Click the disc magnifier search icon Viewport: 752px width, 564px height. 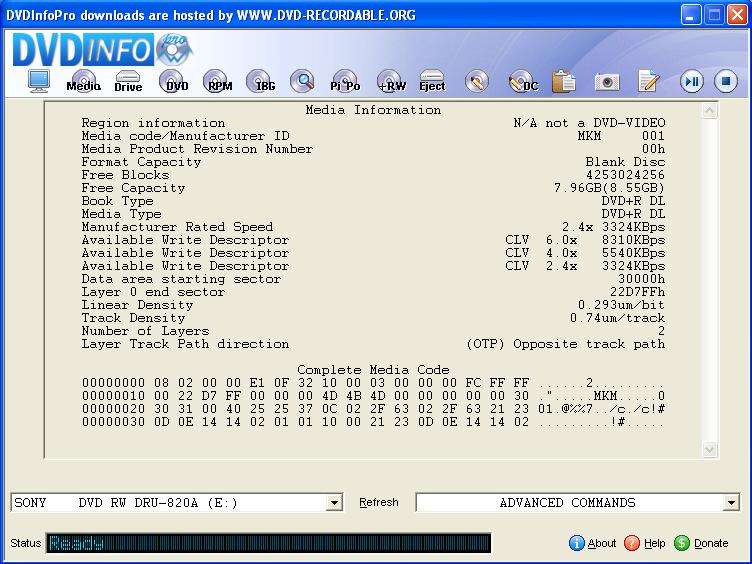click(x=303, y=81)
